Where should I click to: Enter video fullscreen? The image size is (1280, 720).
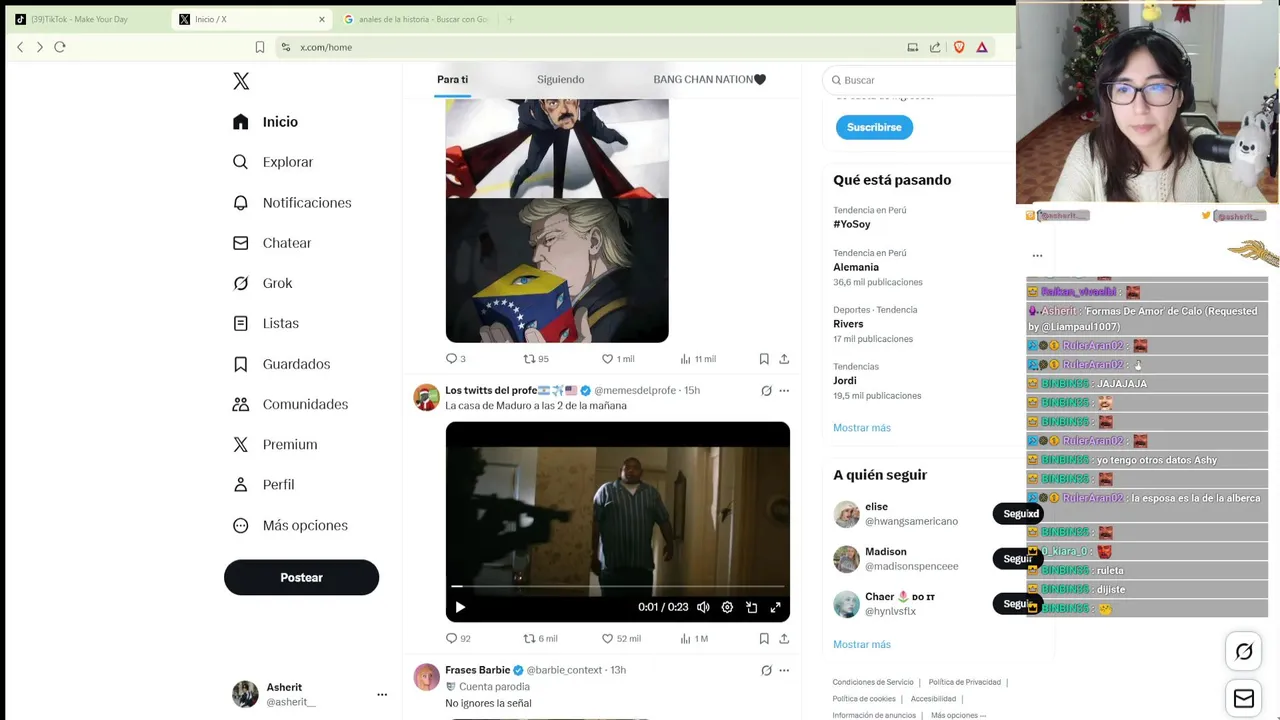tap(775, 607)
